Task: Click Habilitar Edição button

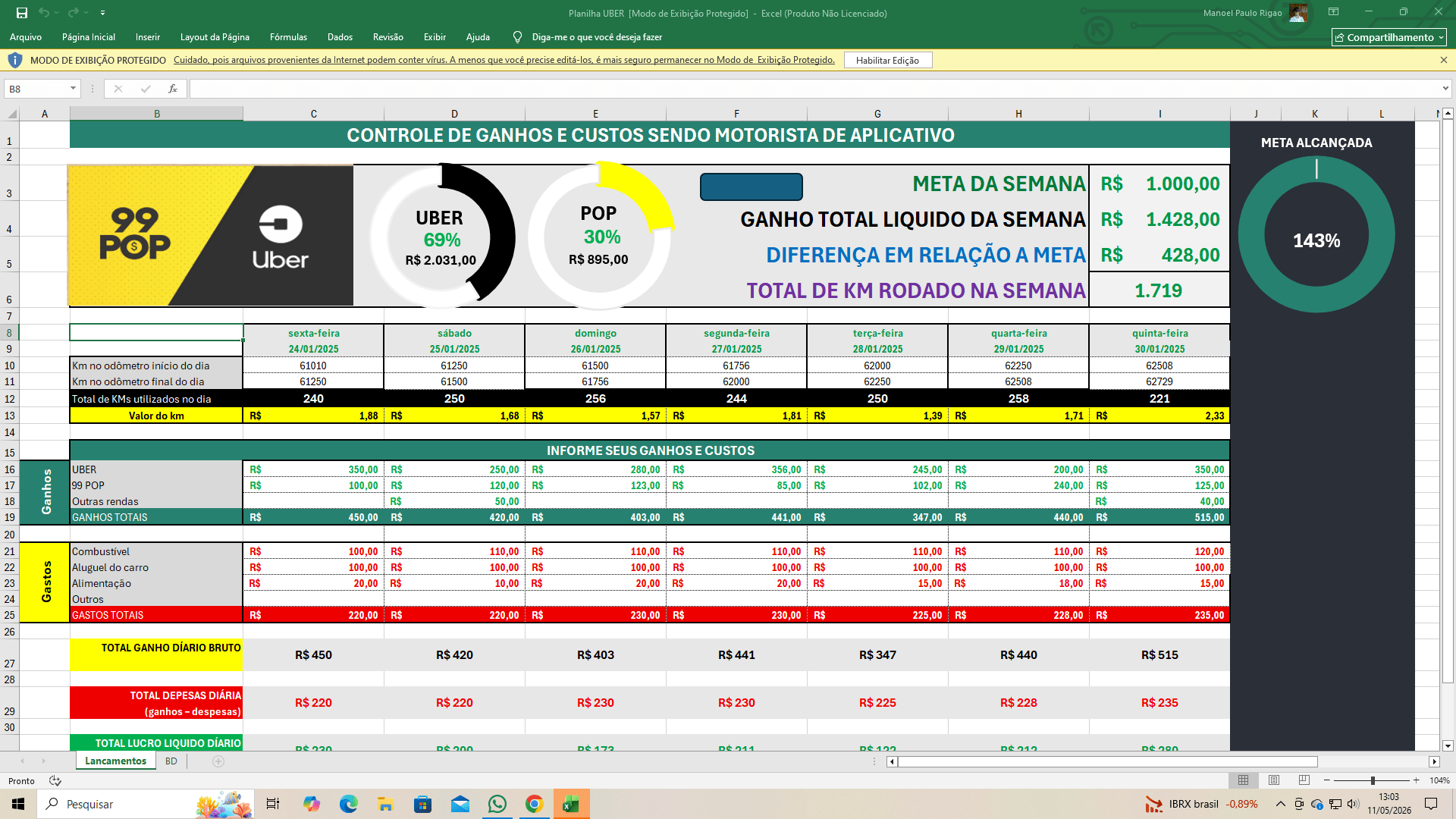Action: 887,61
